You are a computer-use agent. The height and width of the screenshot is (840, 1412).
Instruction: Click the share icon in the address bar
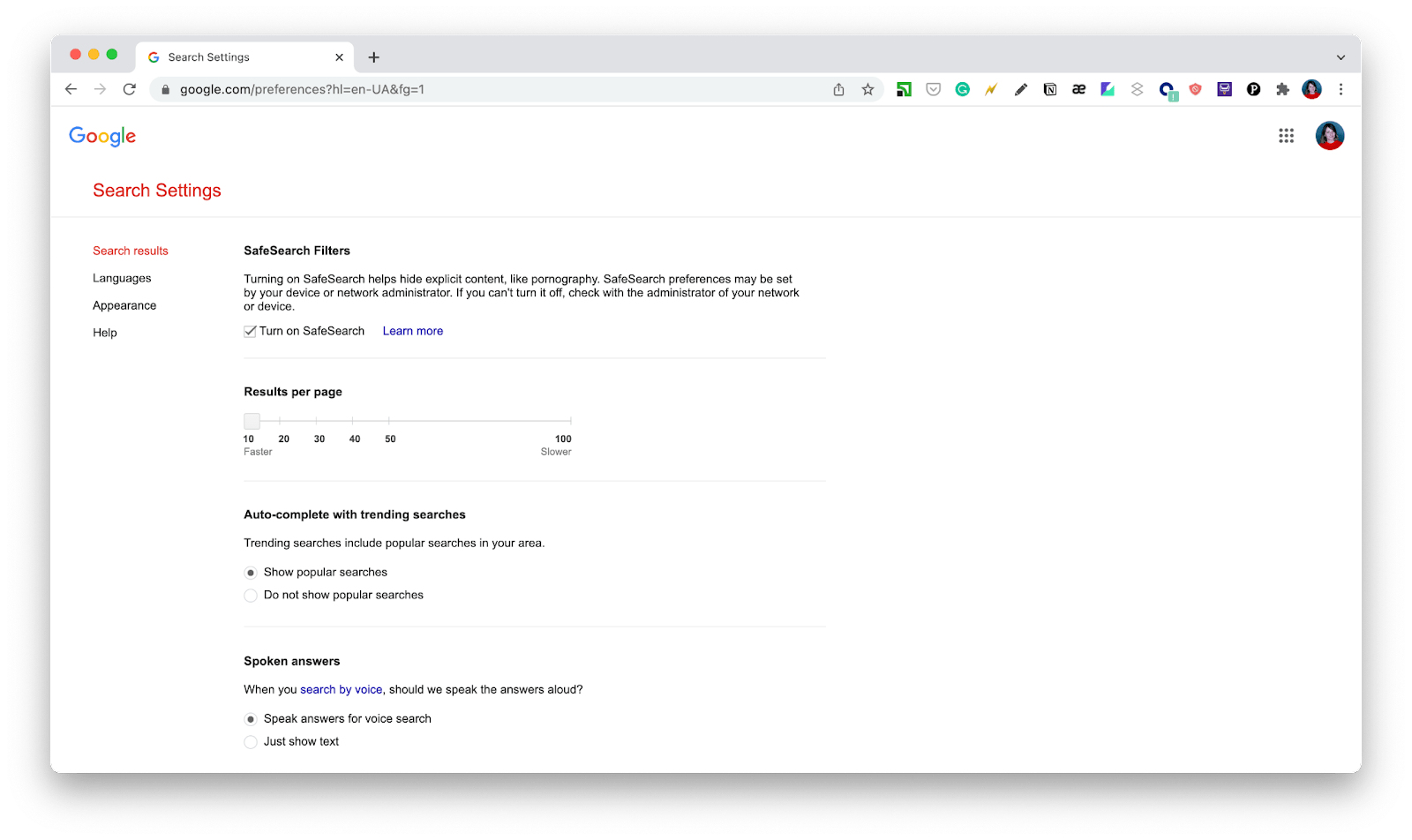point(838,88)
